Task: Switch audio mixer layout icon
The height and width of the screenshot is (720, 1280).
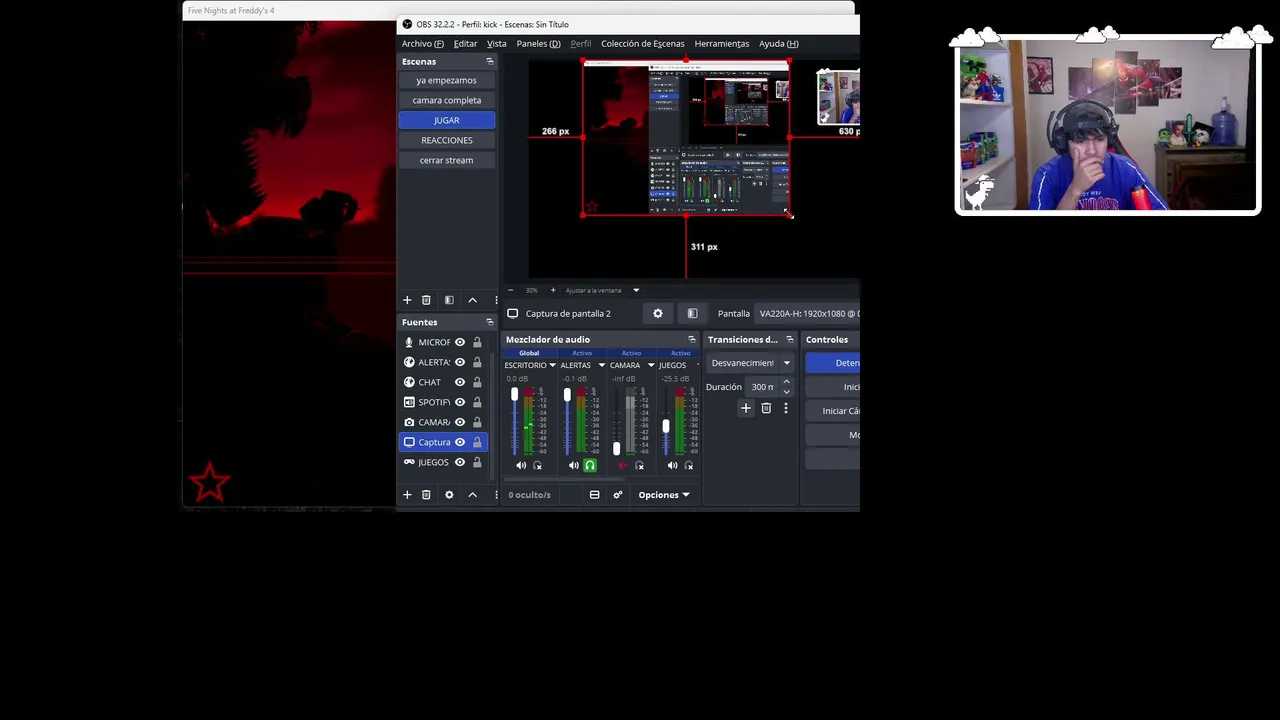Action: click(594, 495)
